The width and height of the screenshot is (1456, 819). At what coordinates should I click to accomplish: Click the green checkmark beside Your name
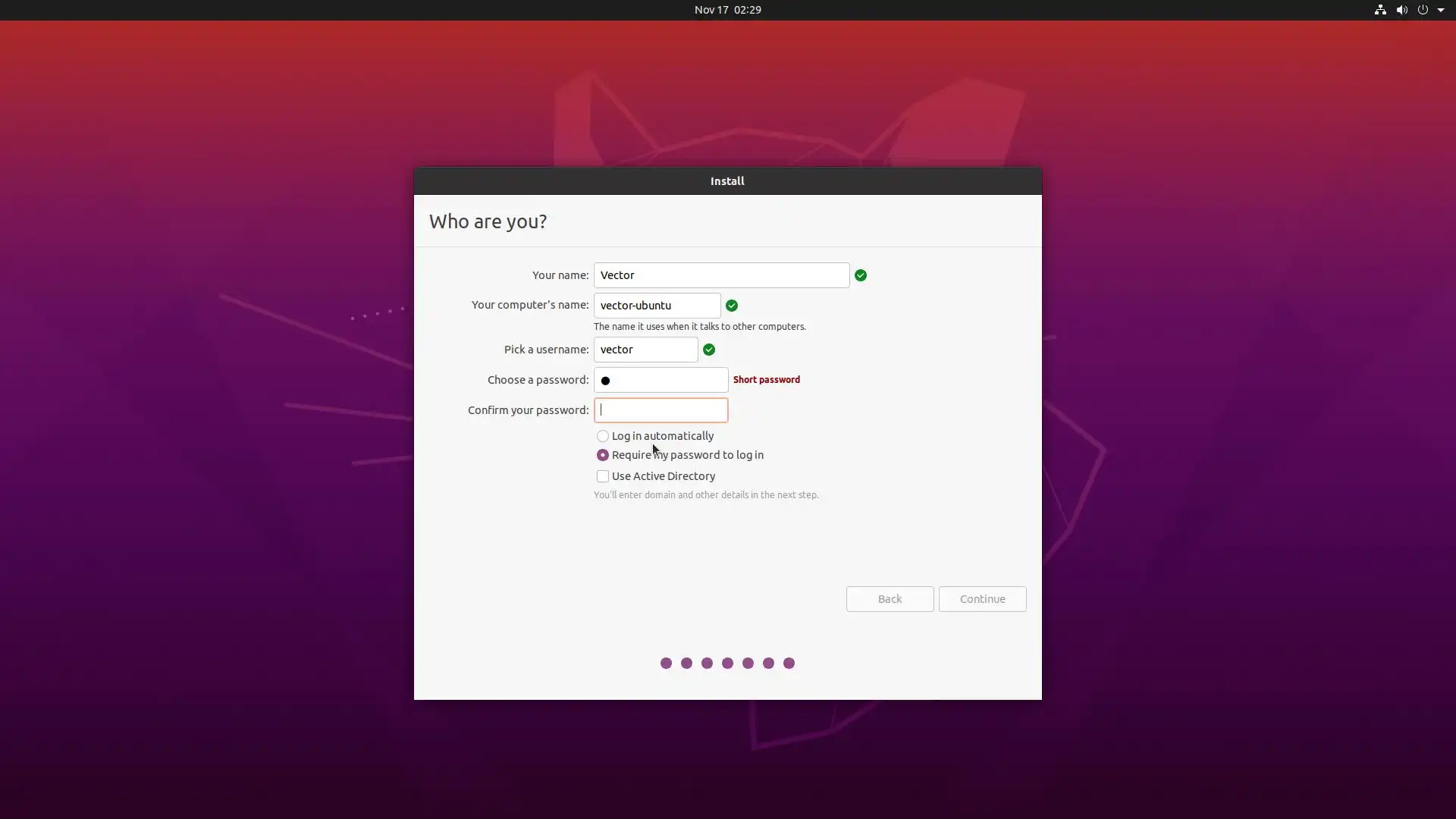pyautogui.click(x=860, y=275)
